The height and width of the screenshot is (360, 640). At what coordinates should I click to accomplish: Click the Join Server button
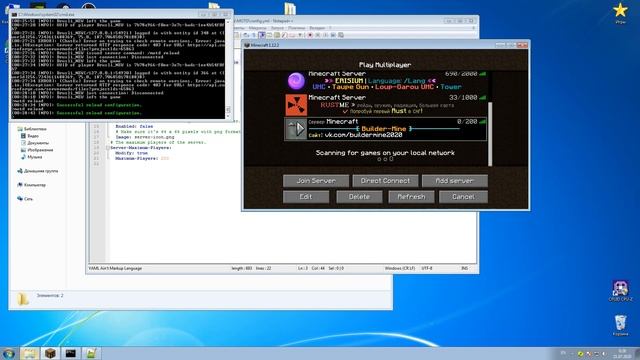tap(316, 181)
